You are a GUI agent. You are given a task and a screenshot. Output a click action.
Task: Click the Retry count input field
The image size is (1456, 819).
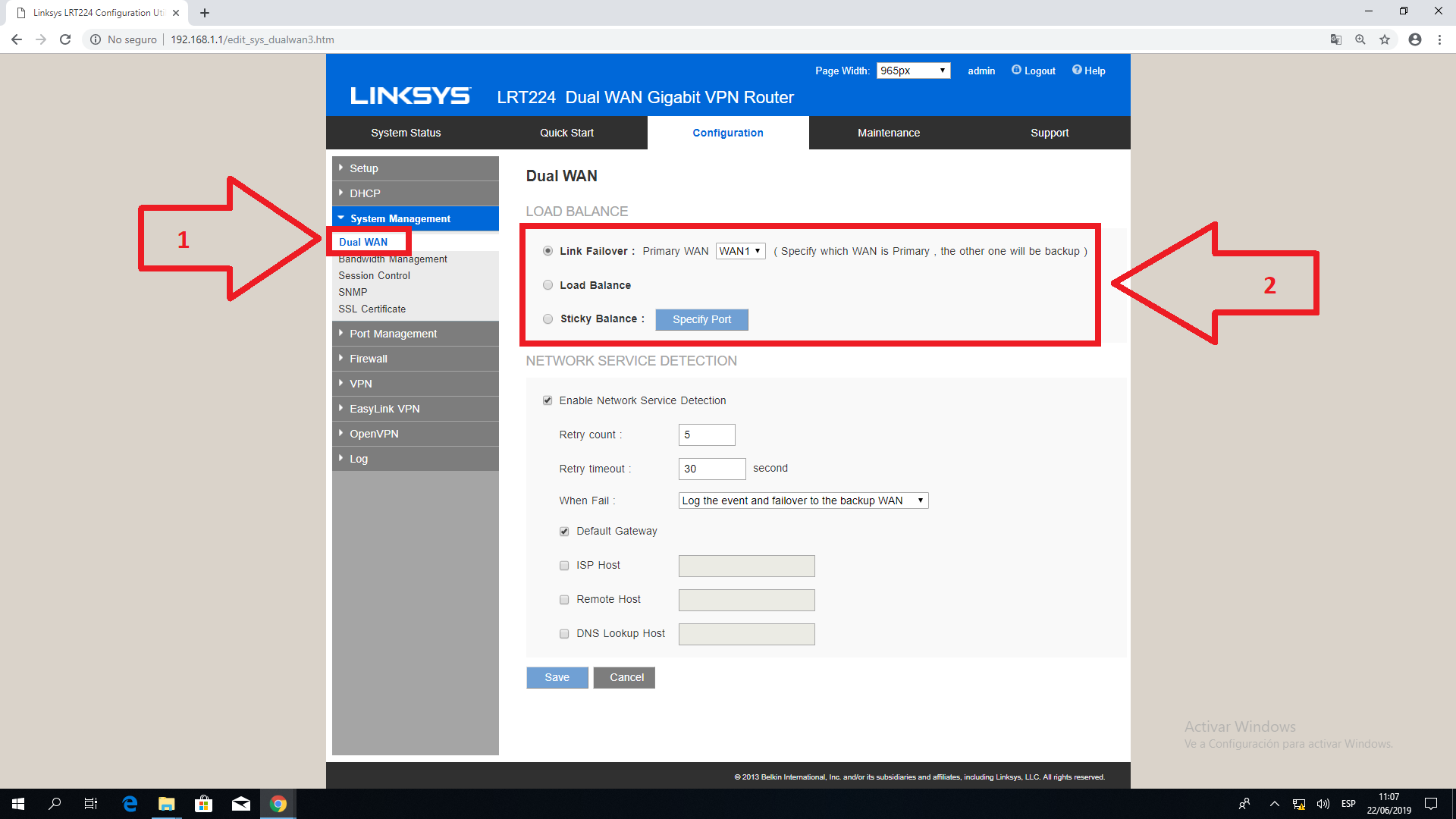tap(706, 435)
